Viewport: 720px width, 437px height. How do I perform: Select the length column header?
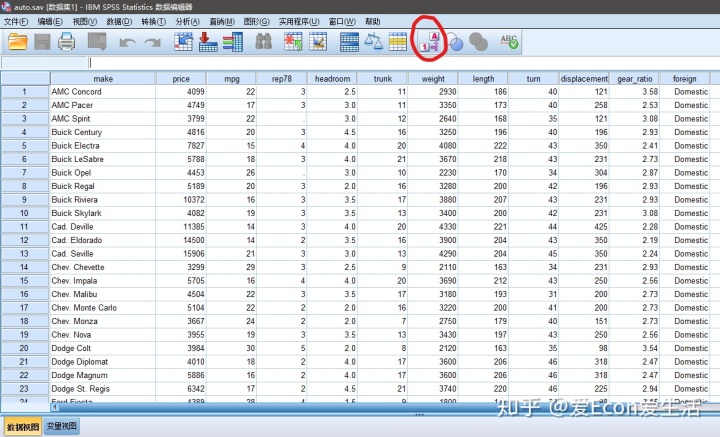point(484,78)
